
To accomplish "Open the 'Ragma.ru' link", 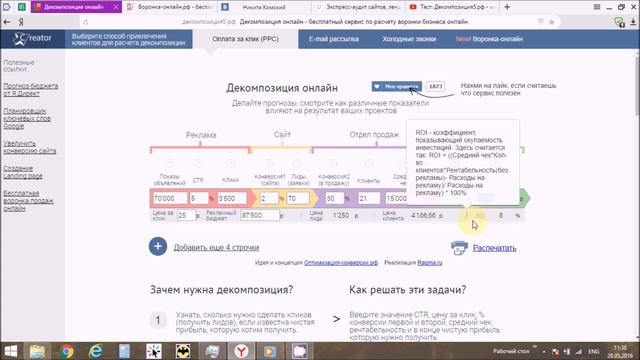I will (x=430, y=262).
